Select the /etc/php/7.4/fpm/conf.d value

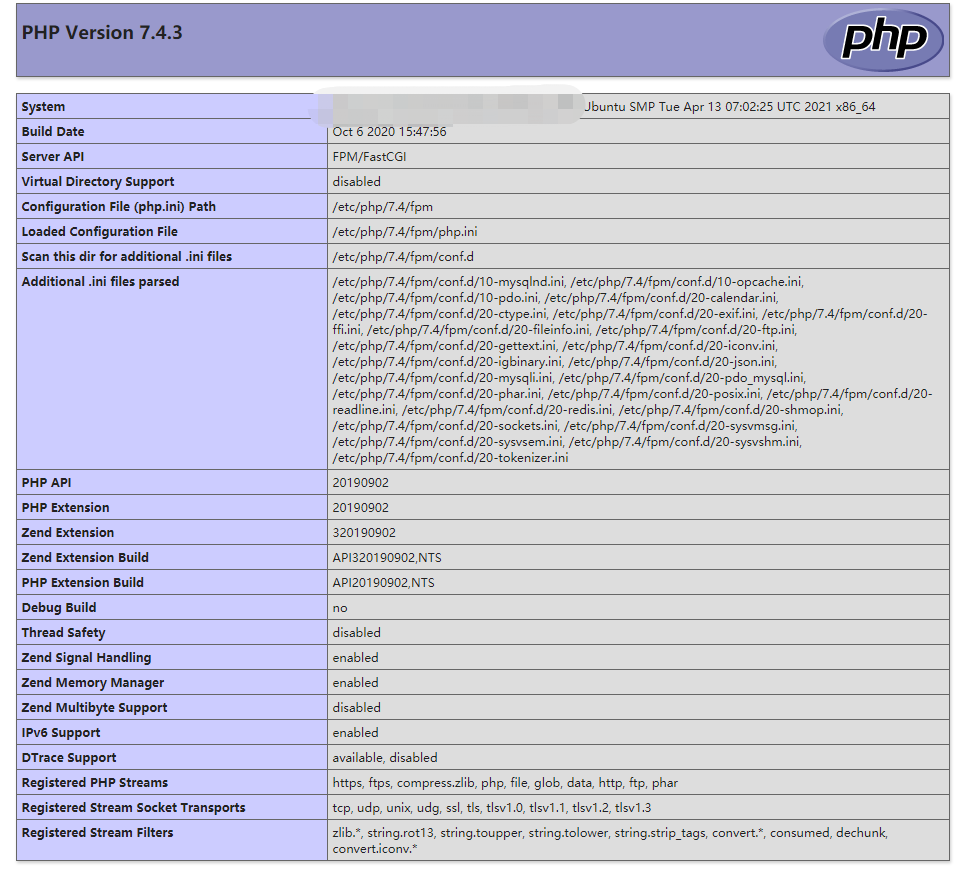pyautogui.click(x=403, y=257)
